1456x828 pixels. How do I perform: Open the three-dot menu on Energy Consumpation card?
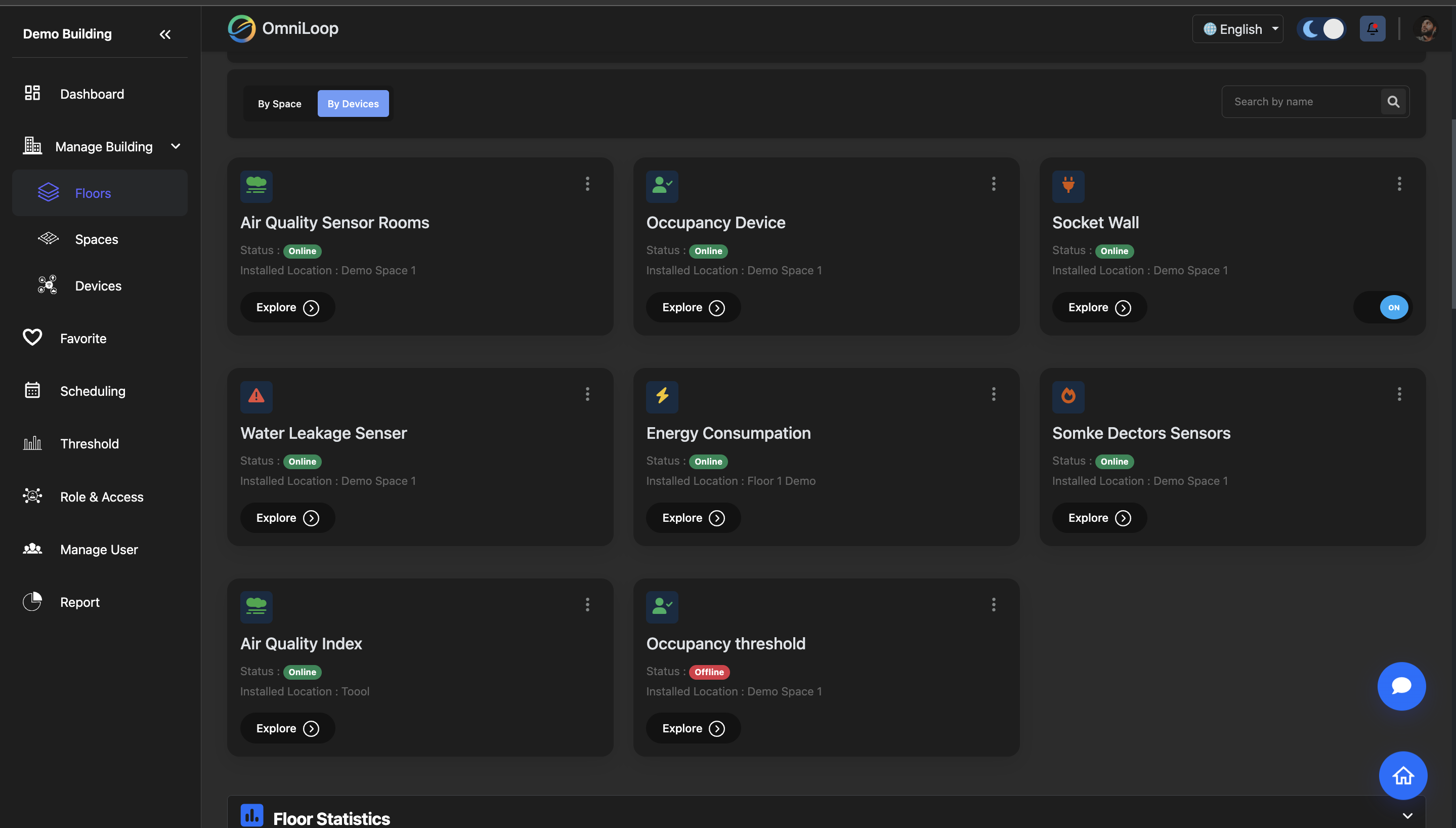coord(994,394)
